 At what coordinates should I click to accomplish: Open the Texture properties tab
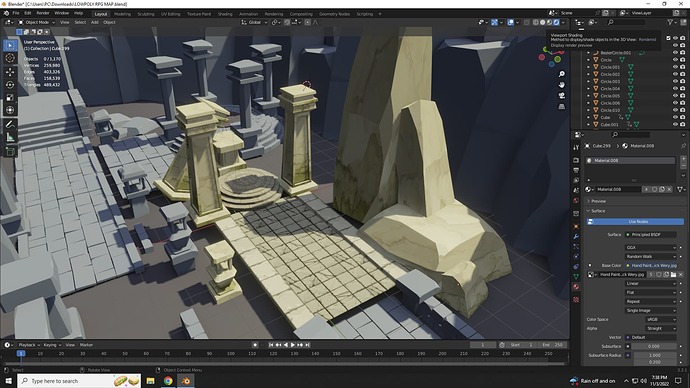pos(576,300)
